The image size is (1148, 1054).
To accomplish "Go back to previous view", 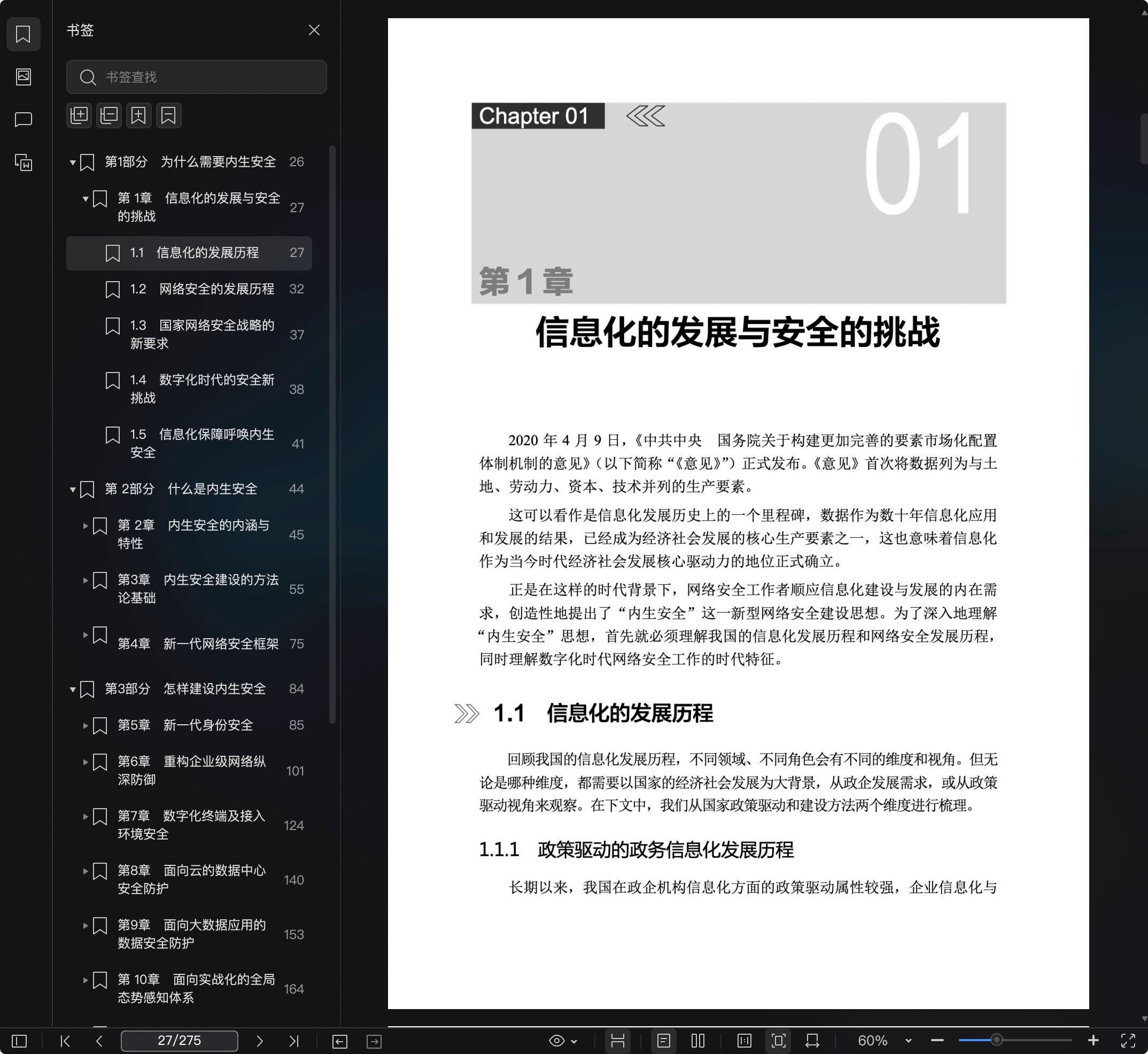I will coord(340,1042).
